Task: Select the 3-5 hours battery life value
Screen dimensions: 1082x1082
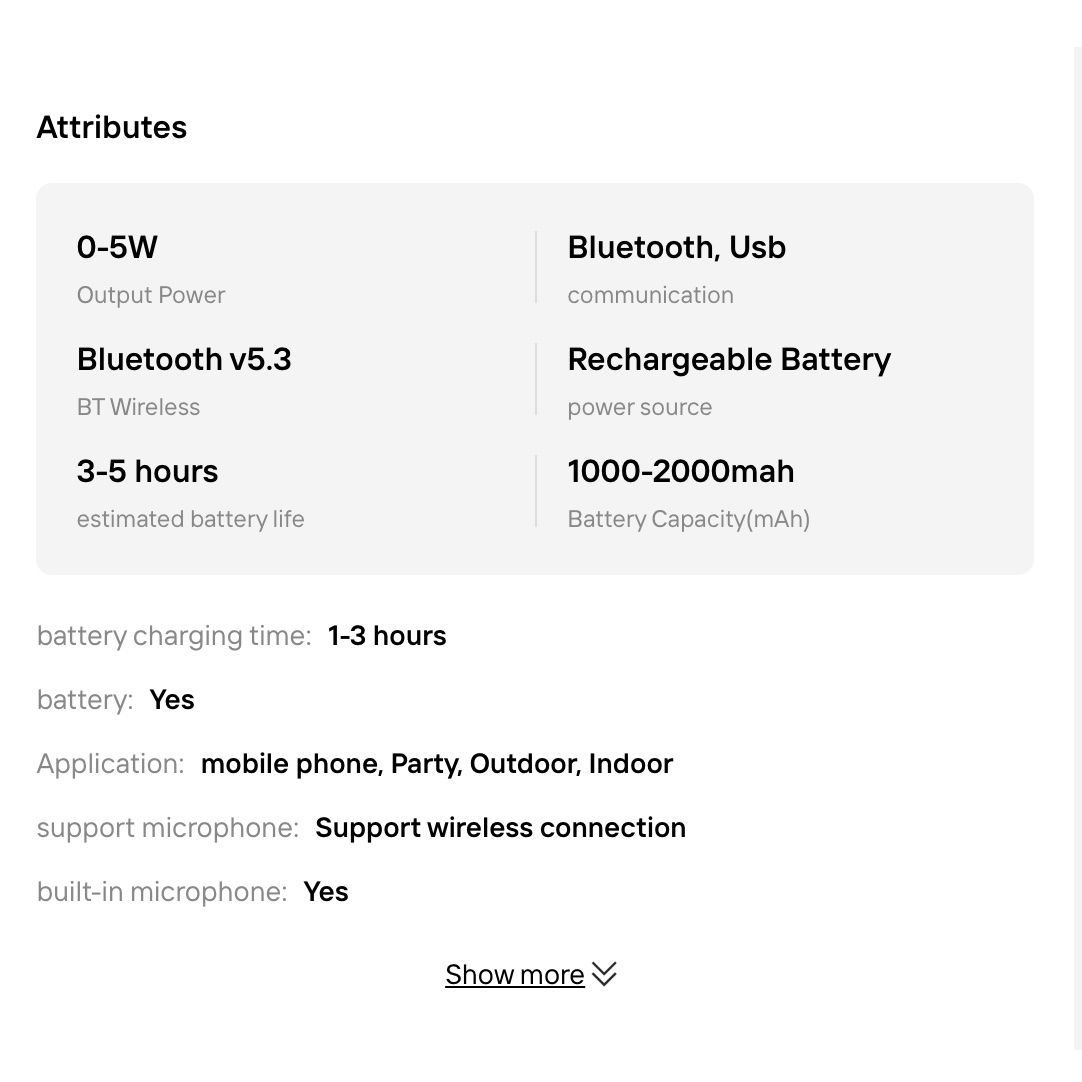Action: pos(147,471)
